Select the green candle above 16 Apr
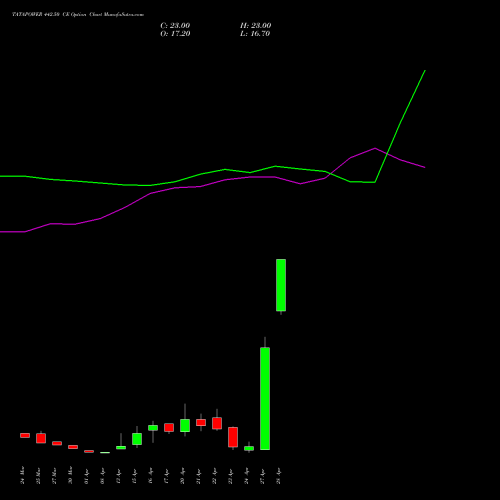 pos(153,428)
